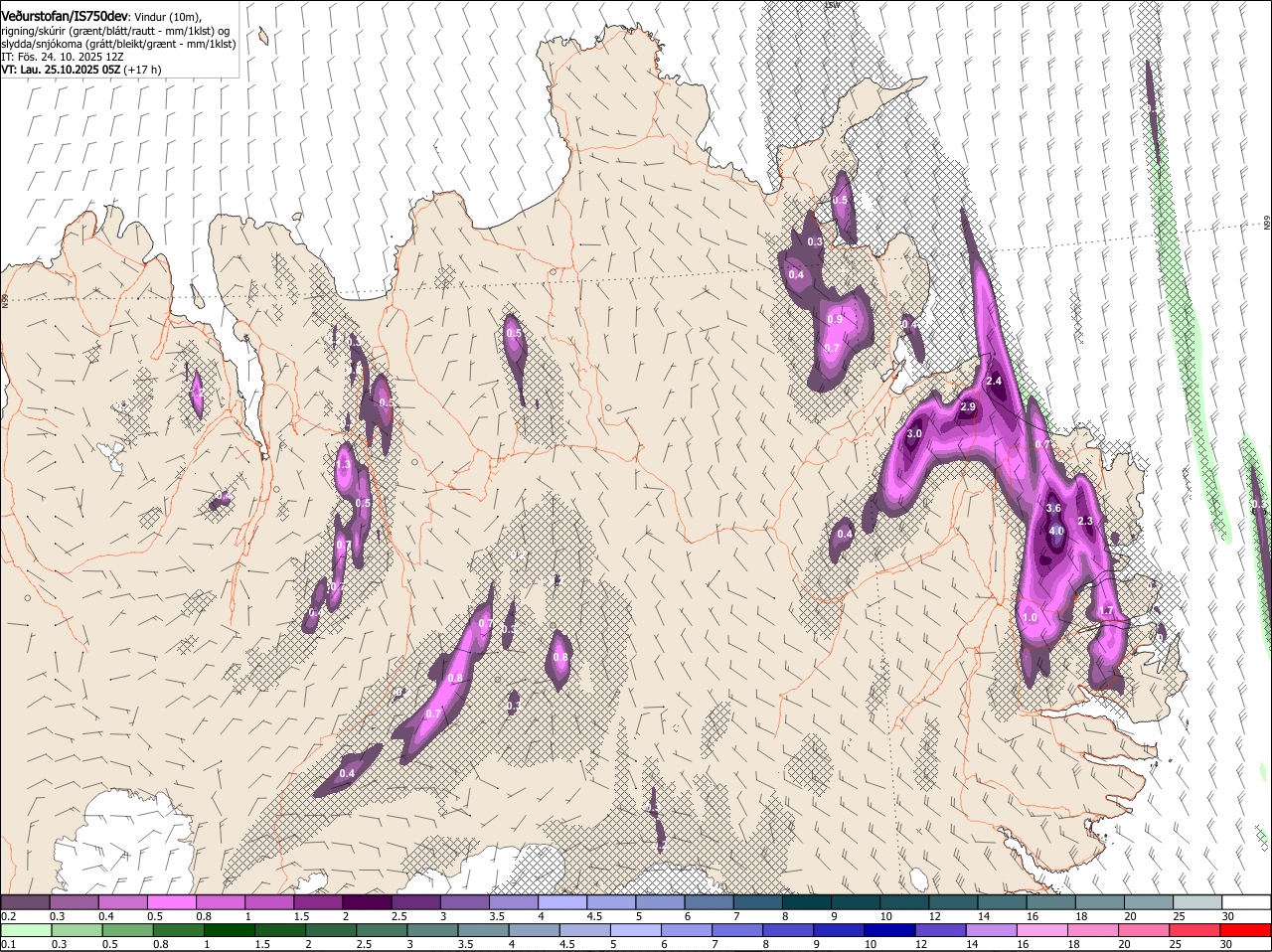Click the 2.9 precipitation value on the map
The width and height of the screenshot is (1272, 952).
pyautogui.click(x=968, y=407)
